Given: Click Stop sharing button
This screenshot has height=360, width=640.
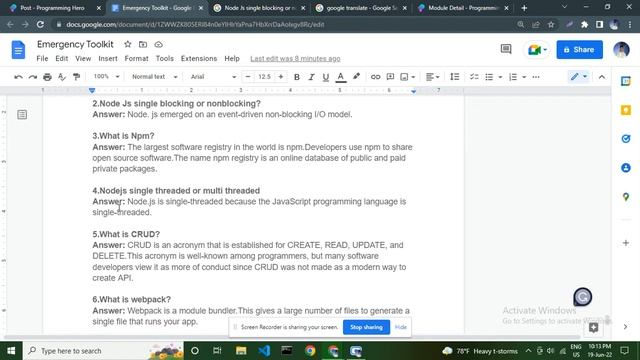Looking at the screenshot, I should 366,327.
